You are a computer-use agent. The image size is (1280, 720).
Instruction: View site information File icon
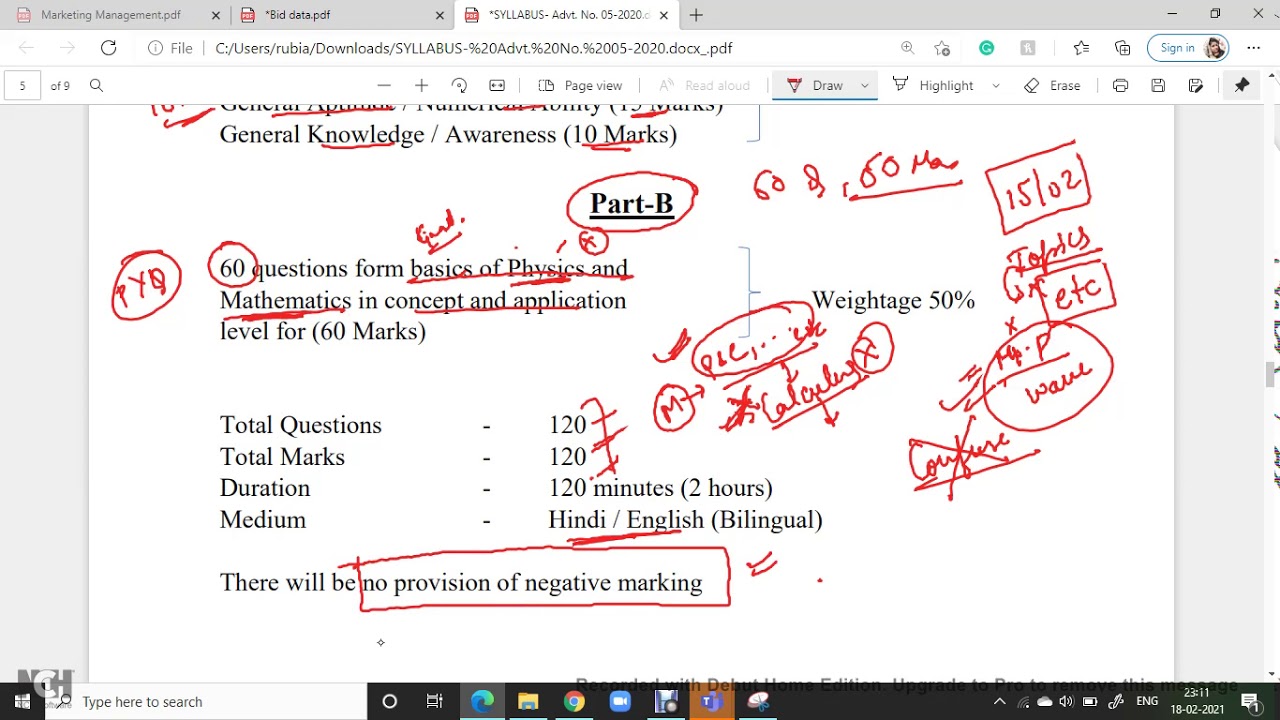170,48
